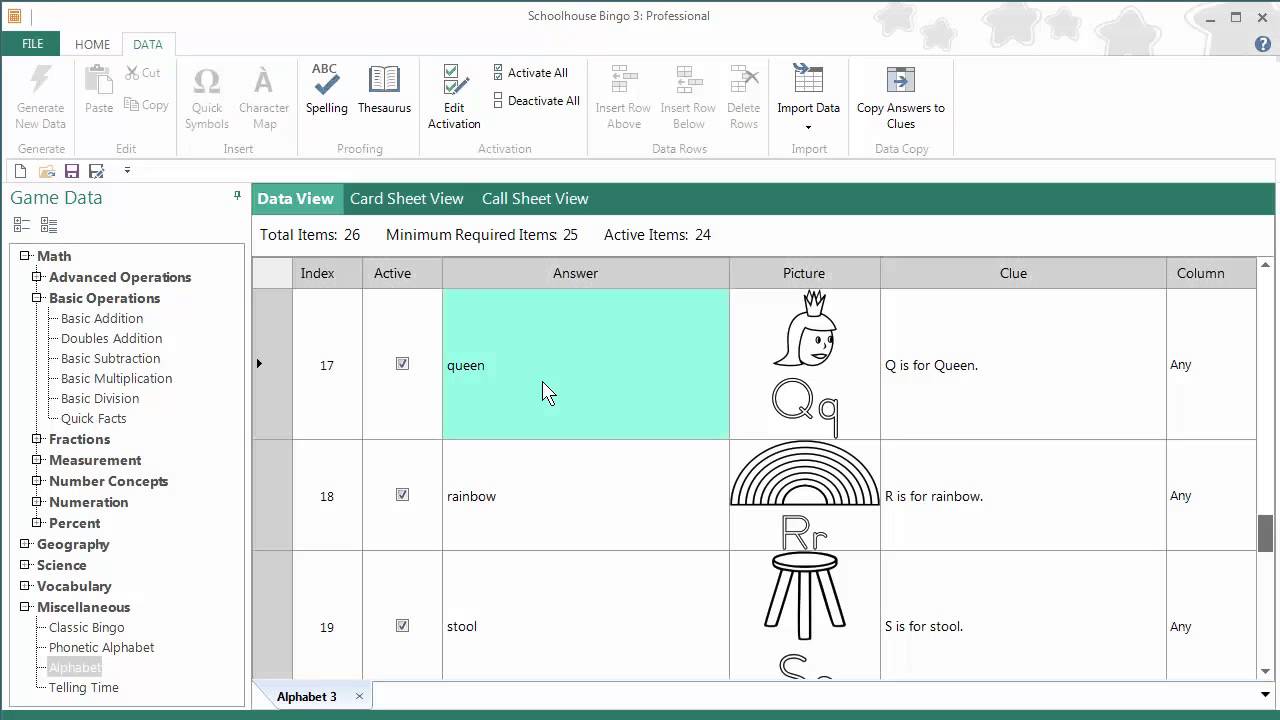Open the DATA ribbon tab
This screenshot has width=1280, height=720.
148,44
